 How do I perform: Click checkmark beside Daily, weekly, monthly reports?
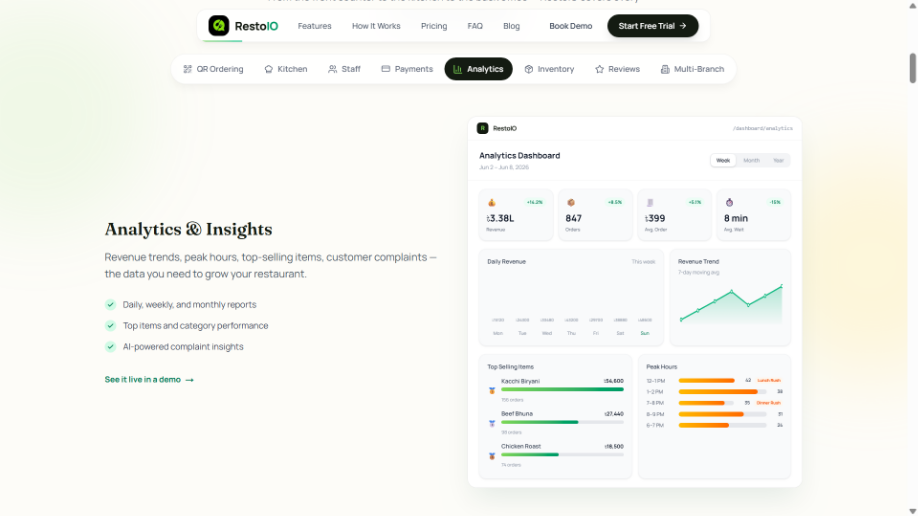[110, 305]
